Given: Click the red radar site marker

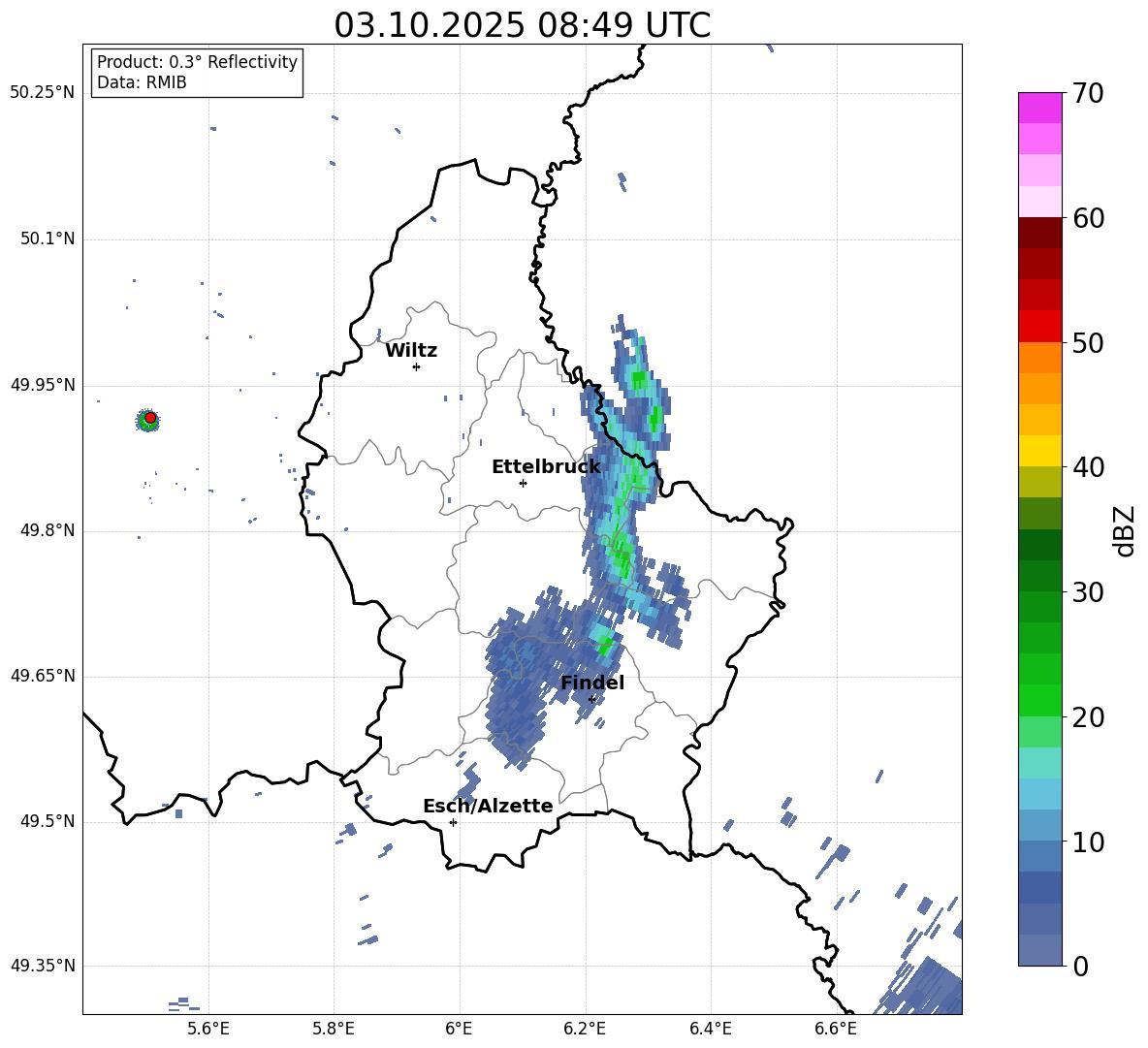Looking at the screenshot, I should [150, 418].
